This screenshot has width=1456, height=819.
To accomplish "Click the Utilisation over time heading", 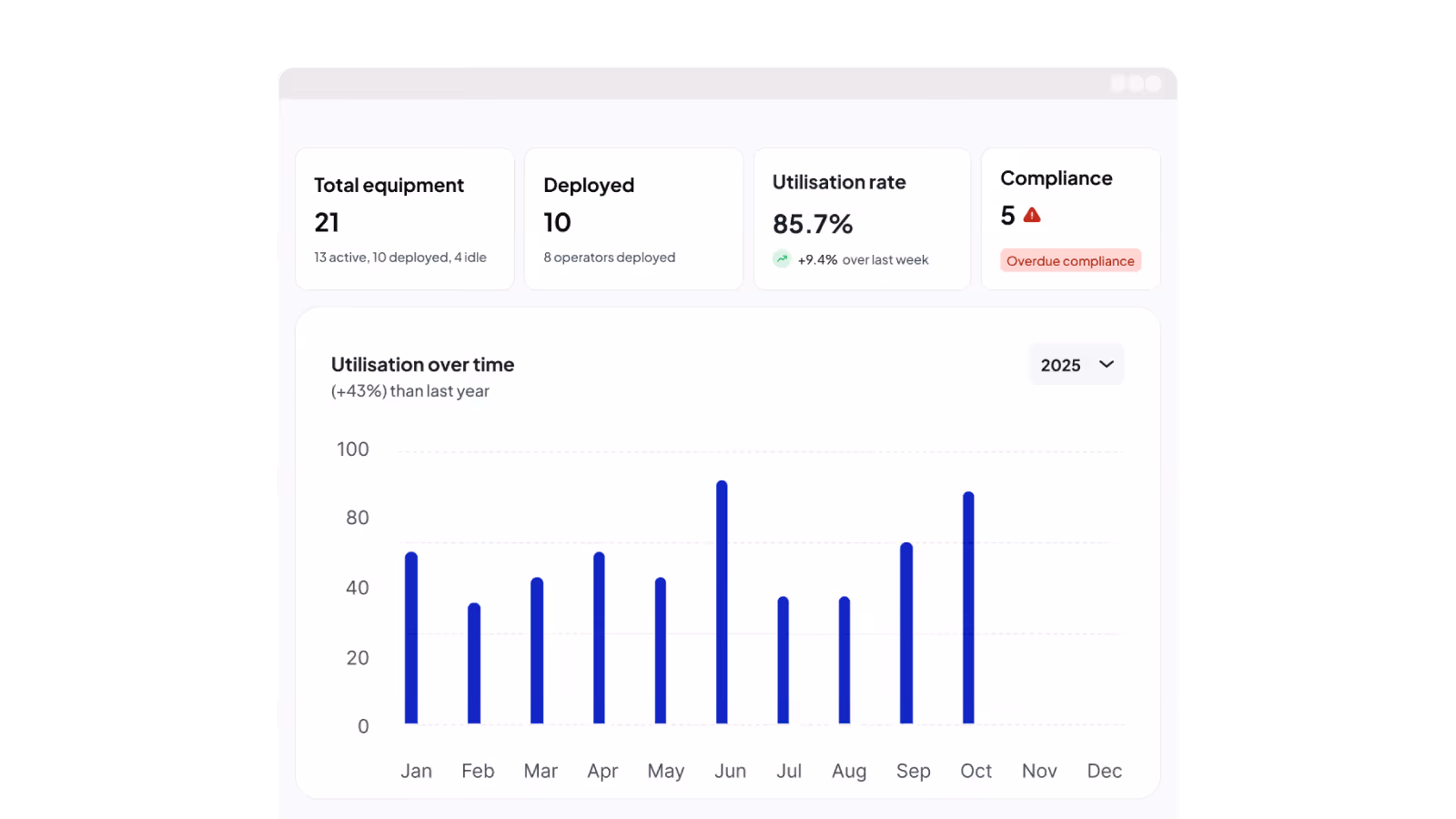I will [x=421, y=364].
